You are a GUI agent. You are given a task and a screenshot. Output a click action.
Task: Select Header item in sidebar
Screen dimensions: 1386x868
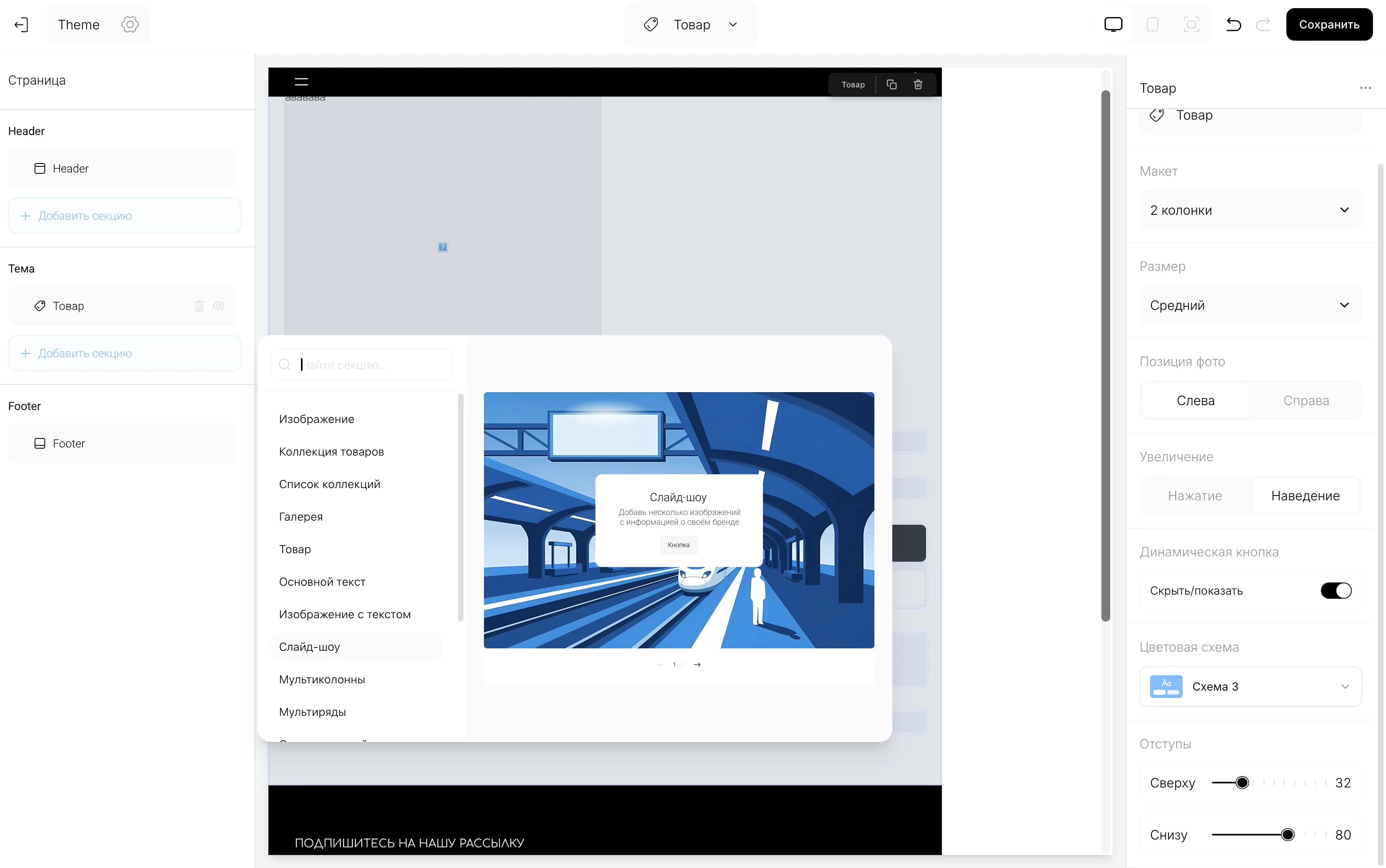click(x=122, y=169)
